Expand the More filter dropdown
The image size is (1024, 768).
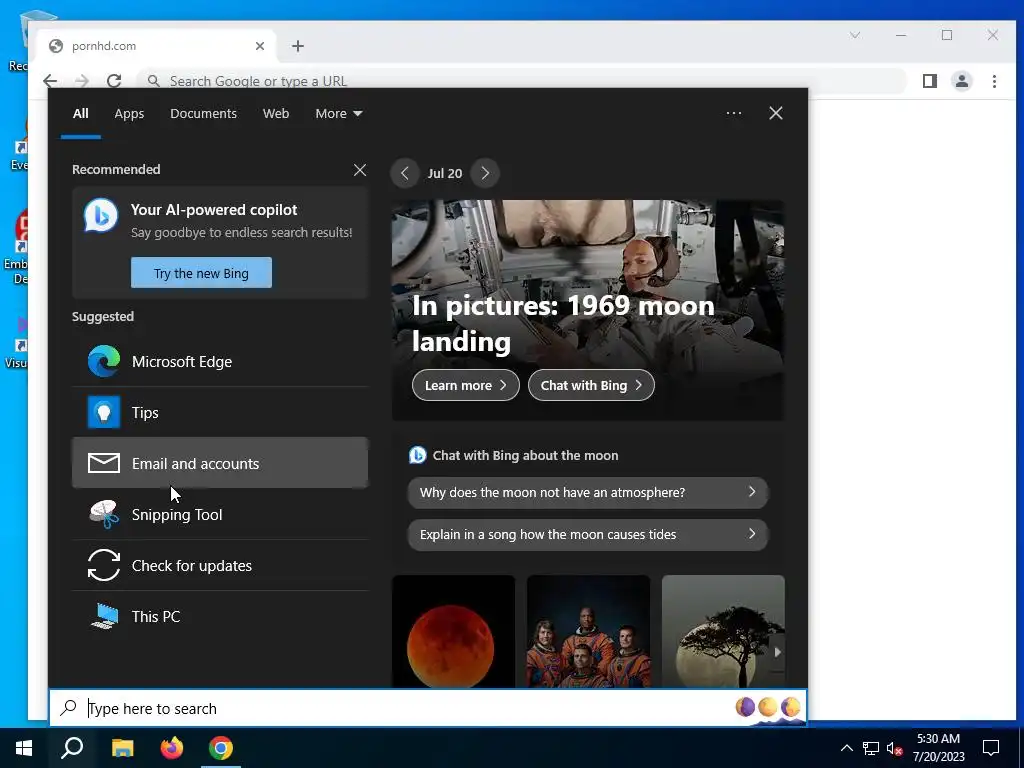(338, 113)
